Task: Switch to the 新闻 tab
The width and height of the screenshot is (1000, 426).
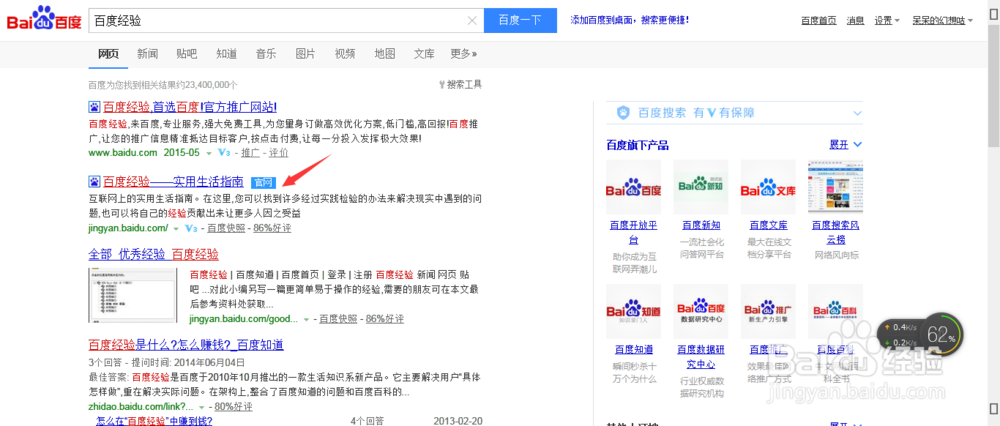Action: click(x=147, y=54)
